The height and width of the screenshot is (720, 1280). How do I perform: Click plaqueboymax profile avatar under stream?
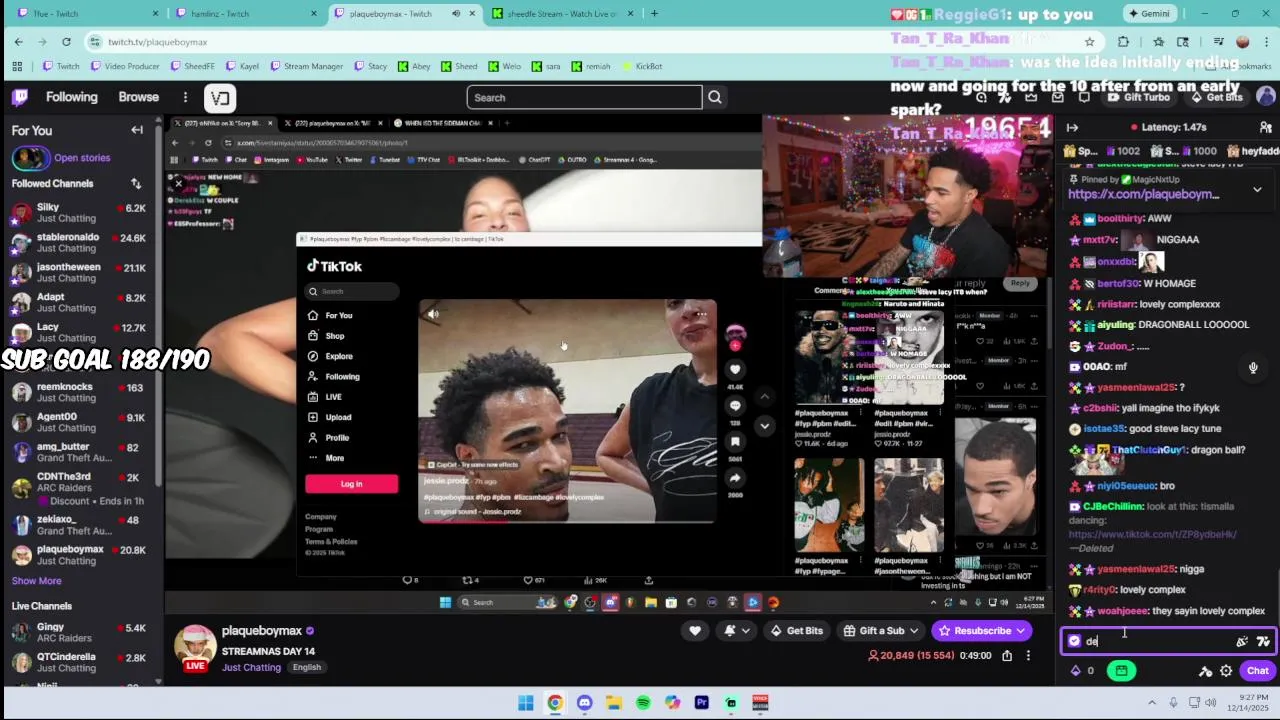tap(195, 647)
